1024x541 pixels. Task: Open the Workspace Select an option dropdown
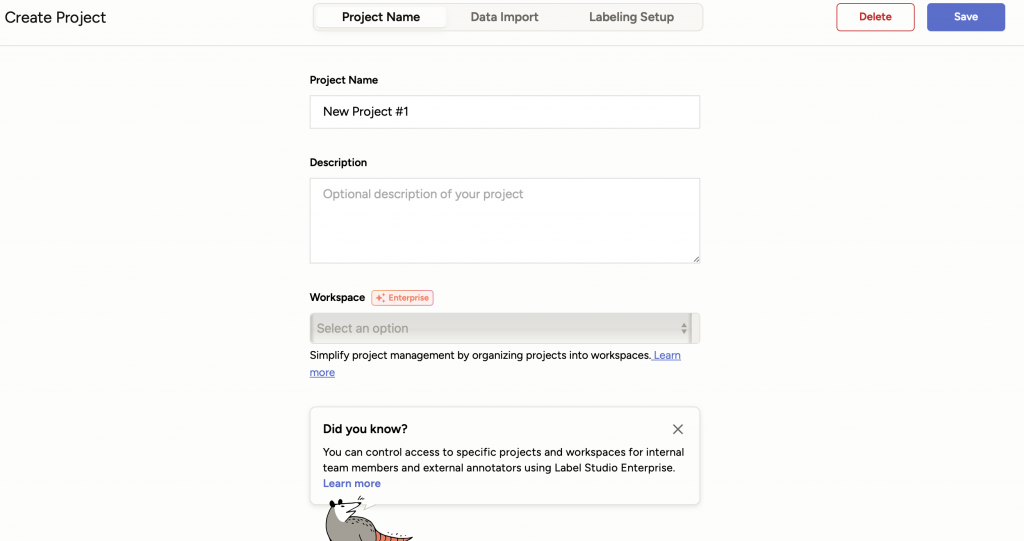(x=505, y=329)
